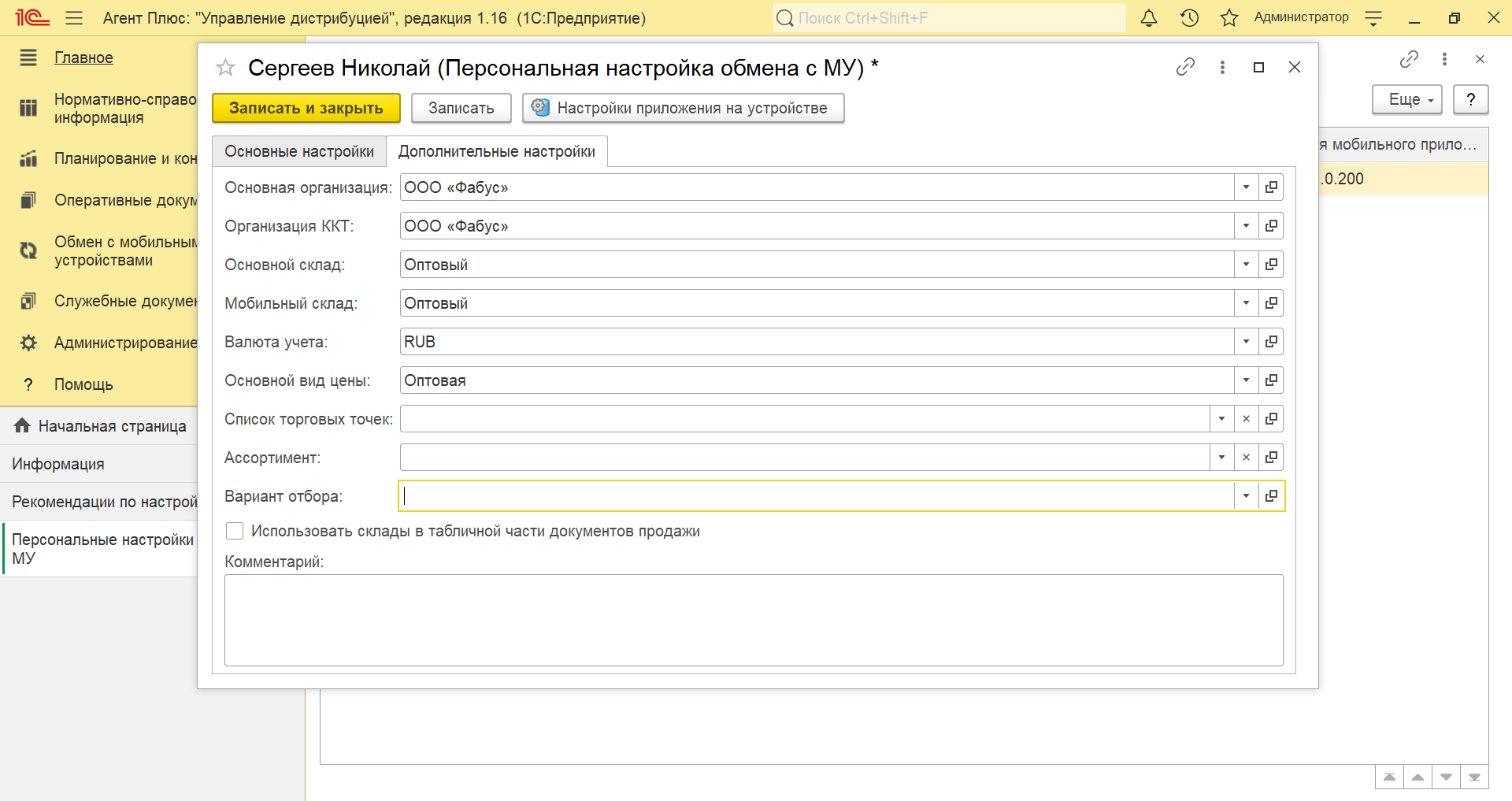Click Записать и закрыть button
This screenshot has height=801, width=1512.
[x=306, y=108]
